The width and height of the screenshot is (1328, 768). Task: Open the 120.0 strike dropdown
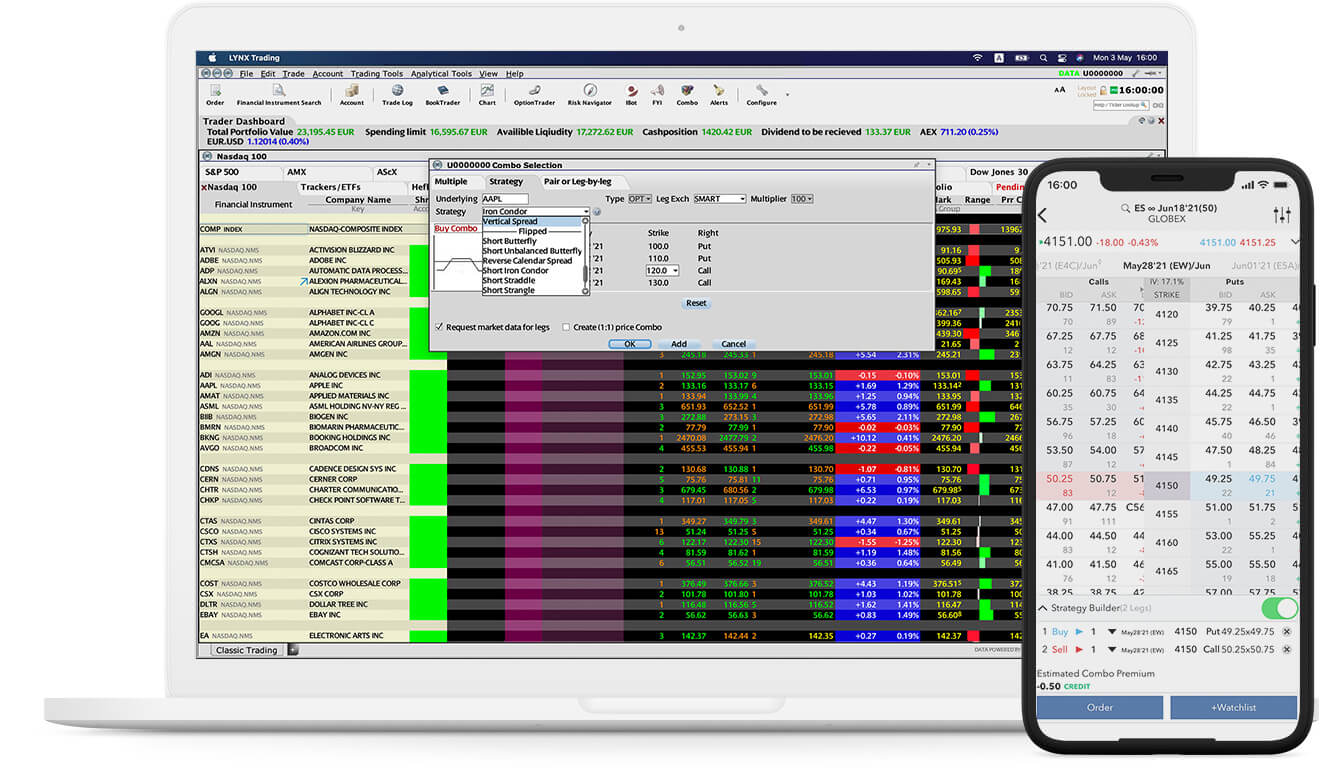[662, 271]
